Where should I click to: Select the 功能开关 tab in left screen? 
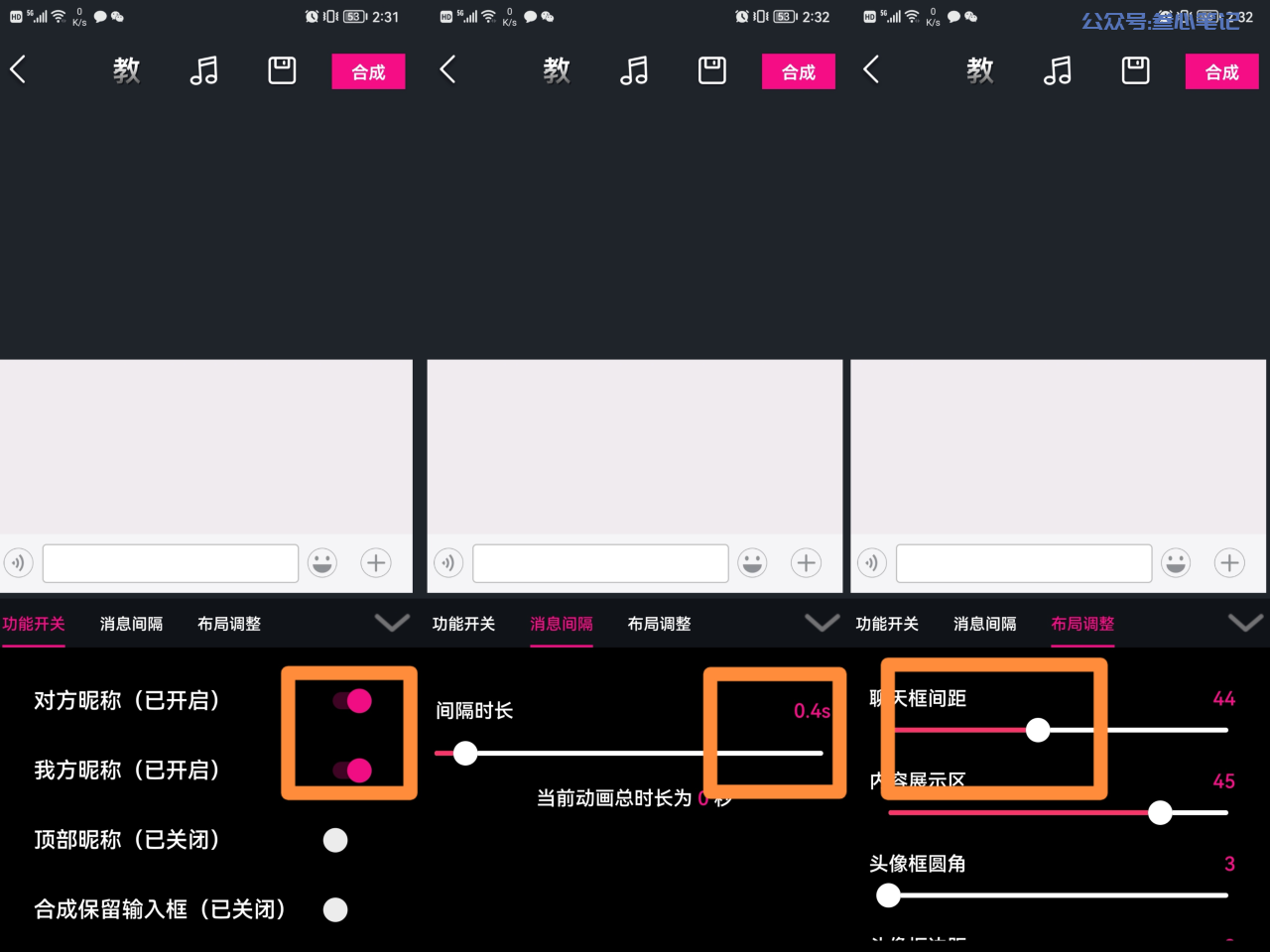[x=33, y=624]
